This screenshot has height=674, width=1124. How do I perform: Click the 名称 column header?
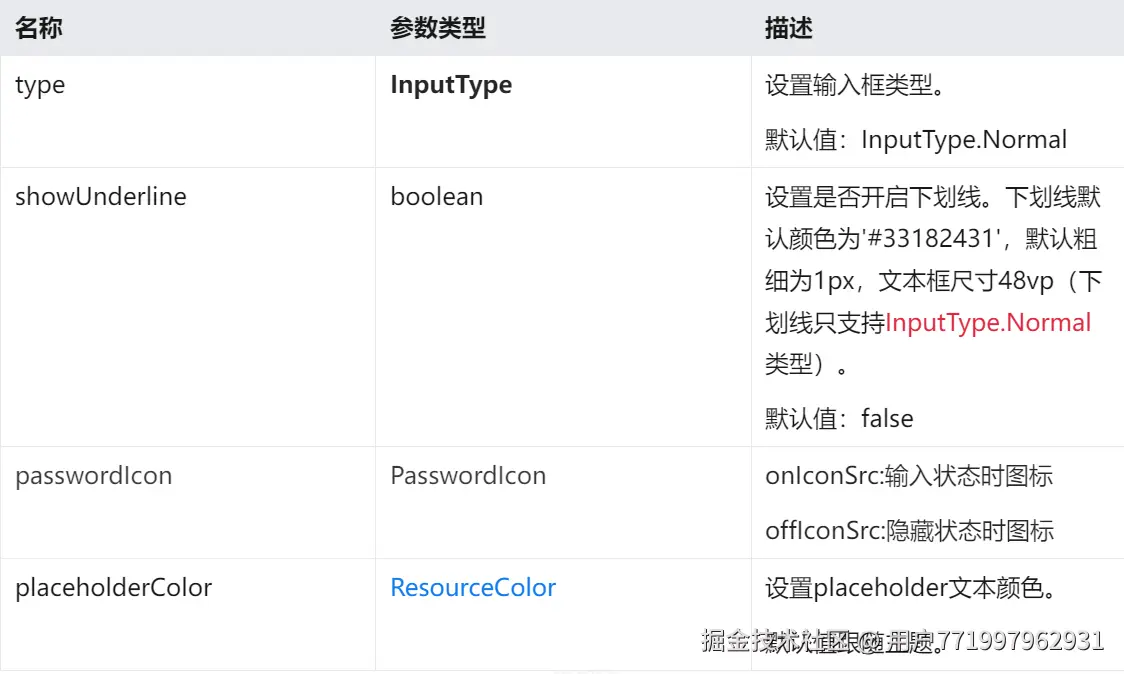pos(38,28)
